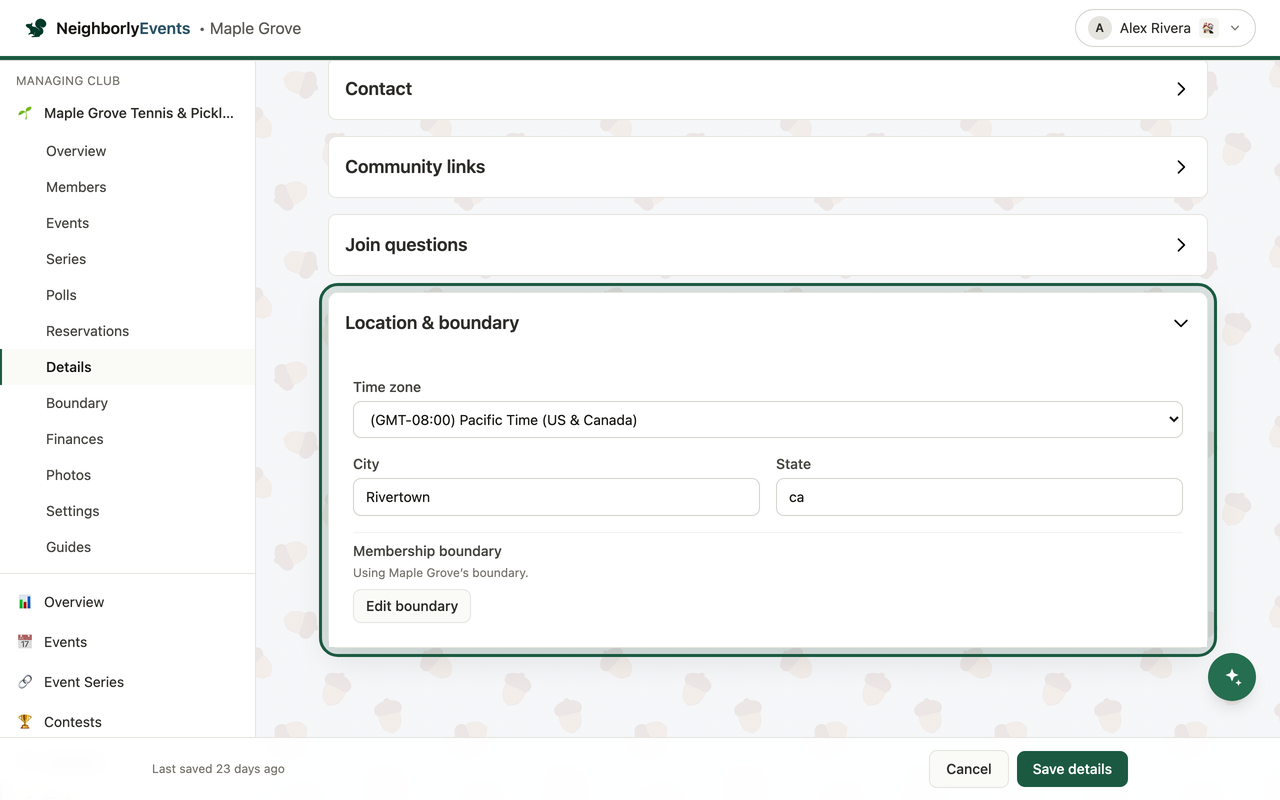This screenshot has width=1280, height=800.
Task: Click the sparkle assistant floating button
Action: pos(1232,677)
